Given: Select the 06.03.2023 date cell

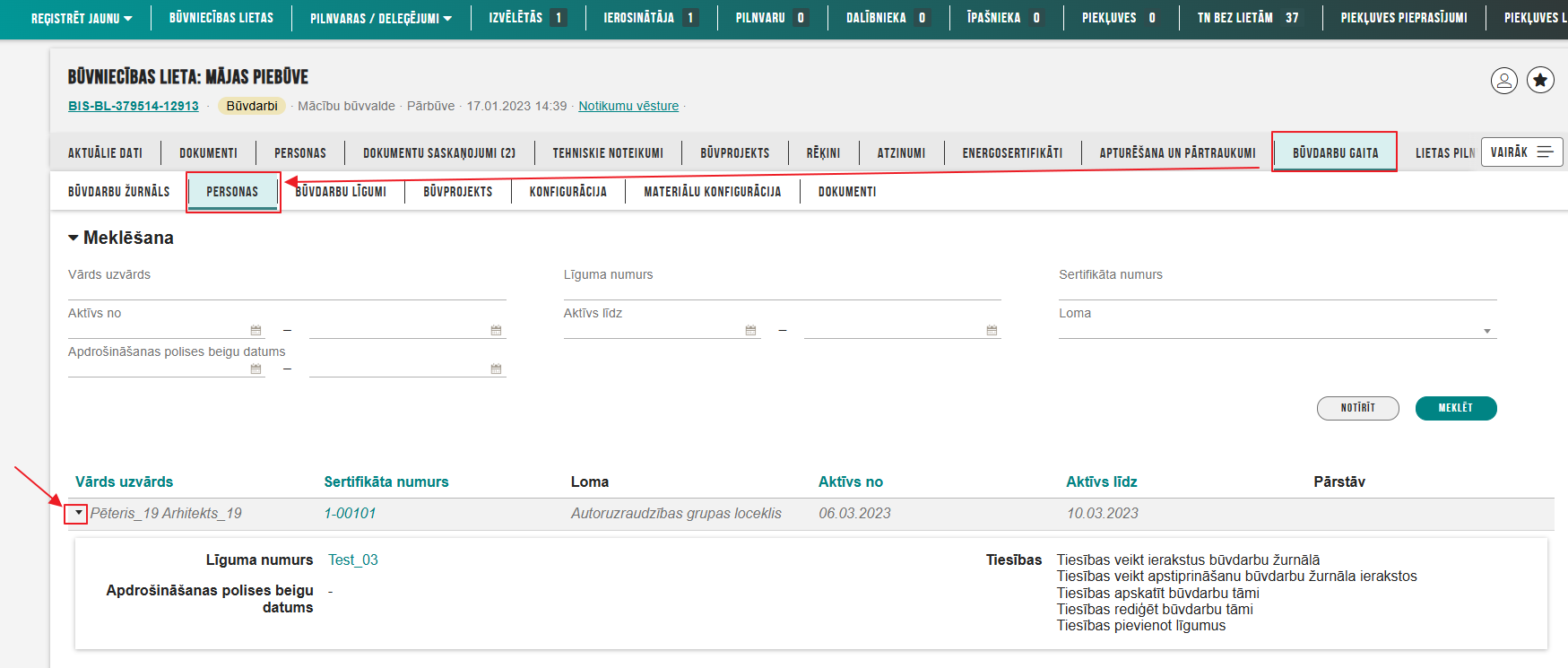Looking at the screenshot, I should 854,513.
